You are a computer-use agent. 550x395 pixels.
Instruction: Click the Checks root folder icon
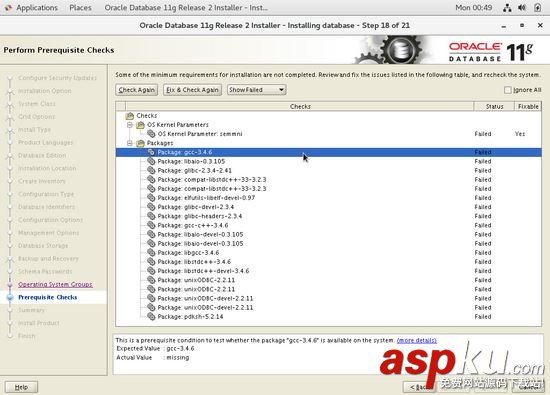[130, 116]
